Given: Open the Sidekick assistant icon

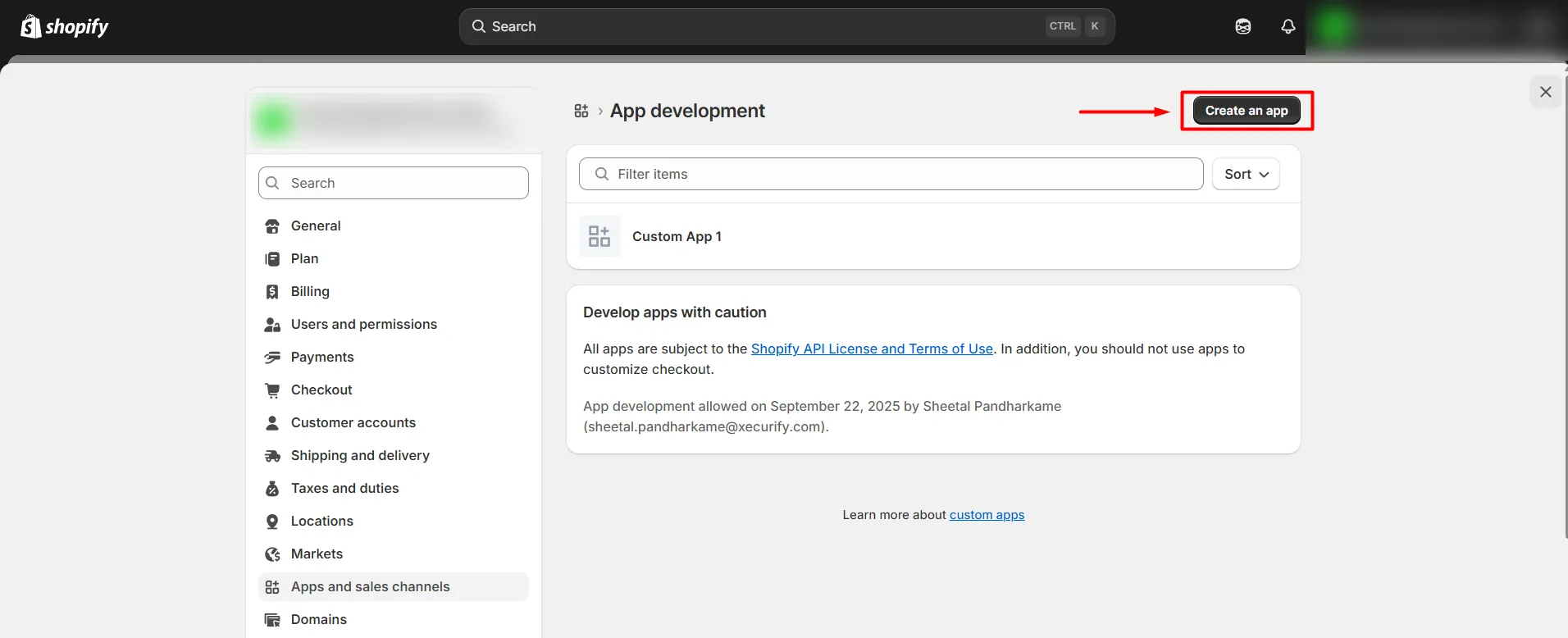Looking at the screenshot, I should 1243,26.
